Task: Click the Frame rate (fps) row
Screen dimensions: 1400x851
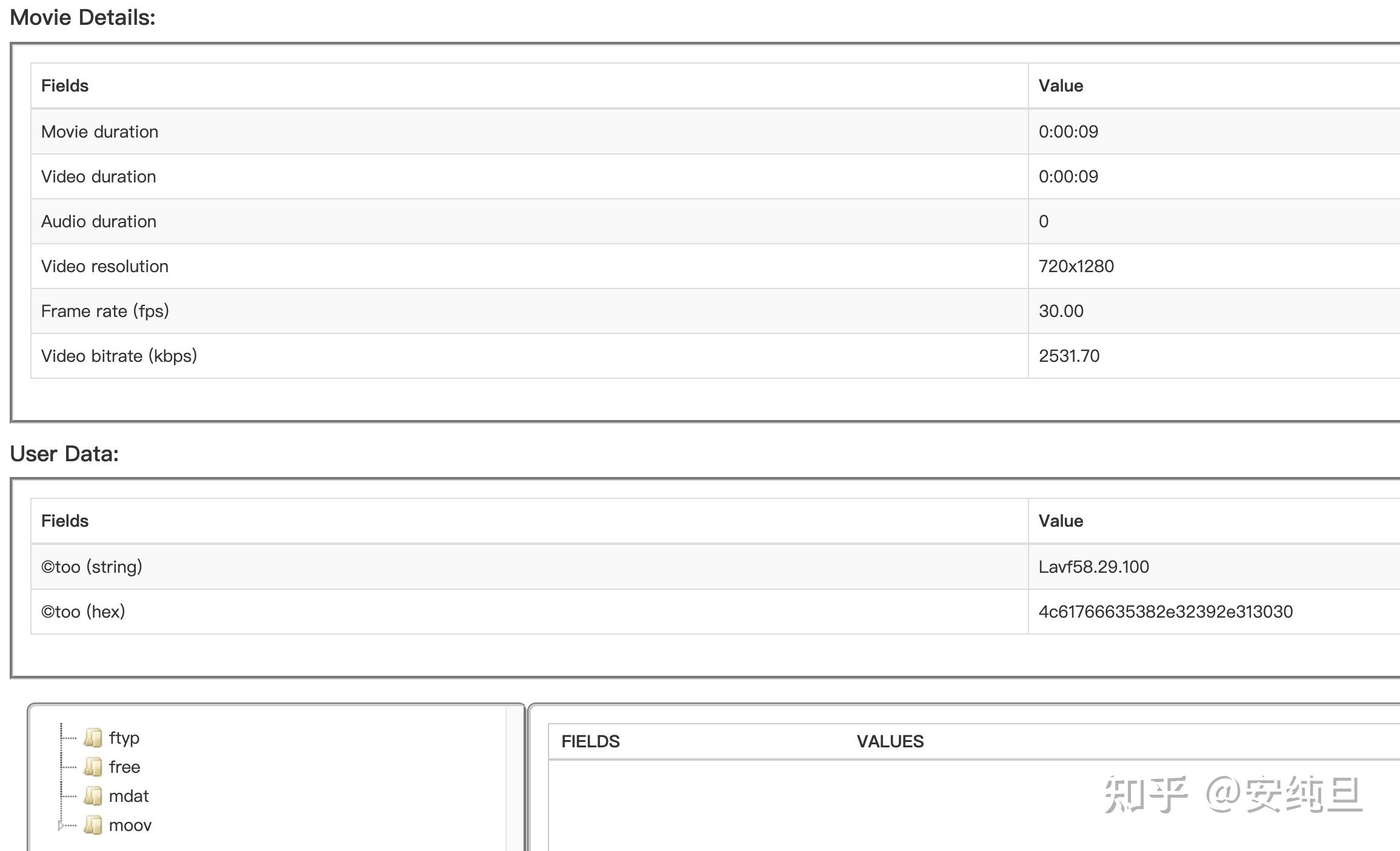Action: 105,311
